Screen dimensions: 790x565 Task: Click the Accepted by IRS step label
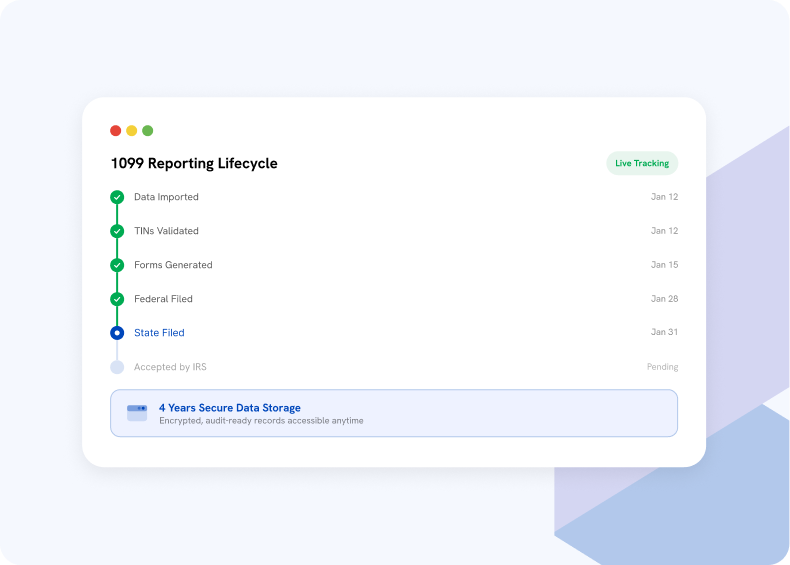(x=170, y=367)
